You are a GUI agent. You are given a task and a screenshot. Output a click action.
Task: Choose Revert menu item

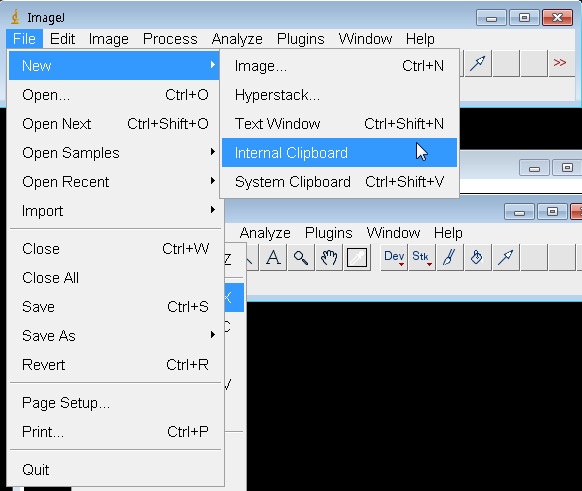point(115,365)
